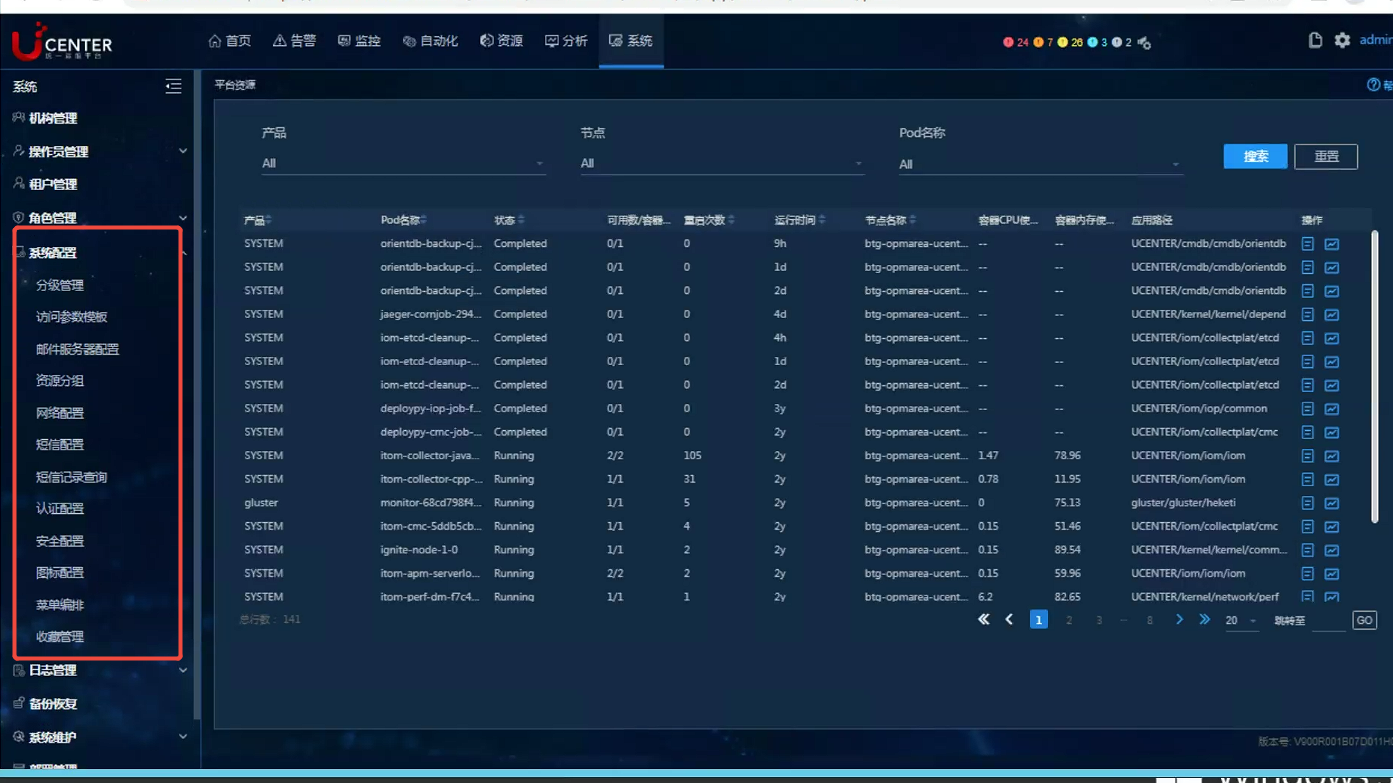
Task: Open monitoring chart for jaeger-cornjob pod
Action: pyautogui.click(x=1332, y=315)
